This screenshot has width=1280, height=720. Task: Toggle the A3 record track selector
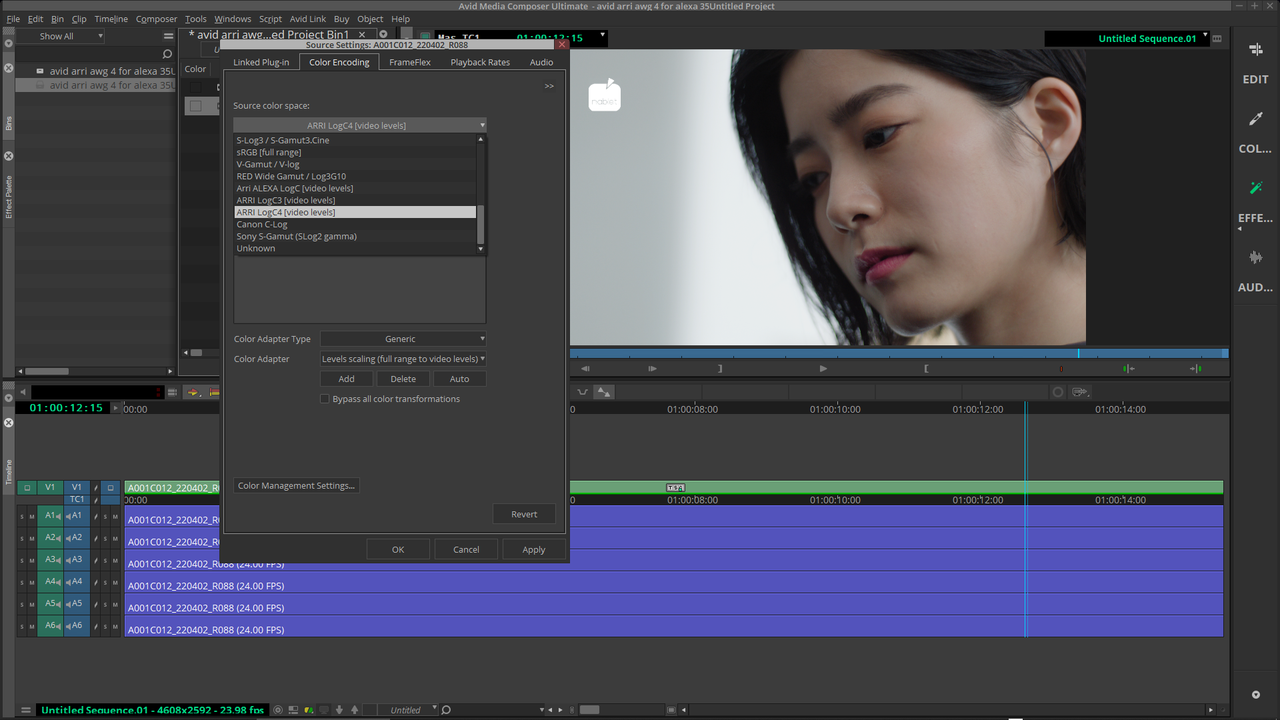[77, 560]
